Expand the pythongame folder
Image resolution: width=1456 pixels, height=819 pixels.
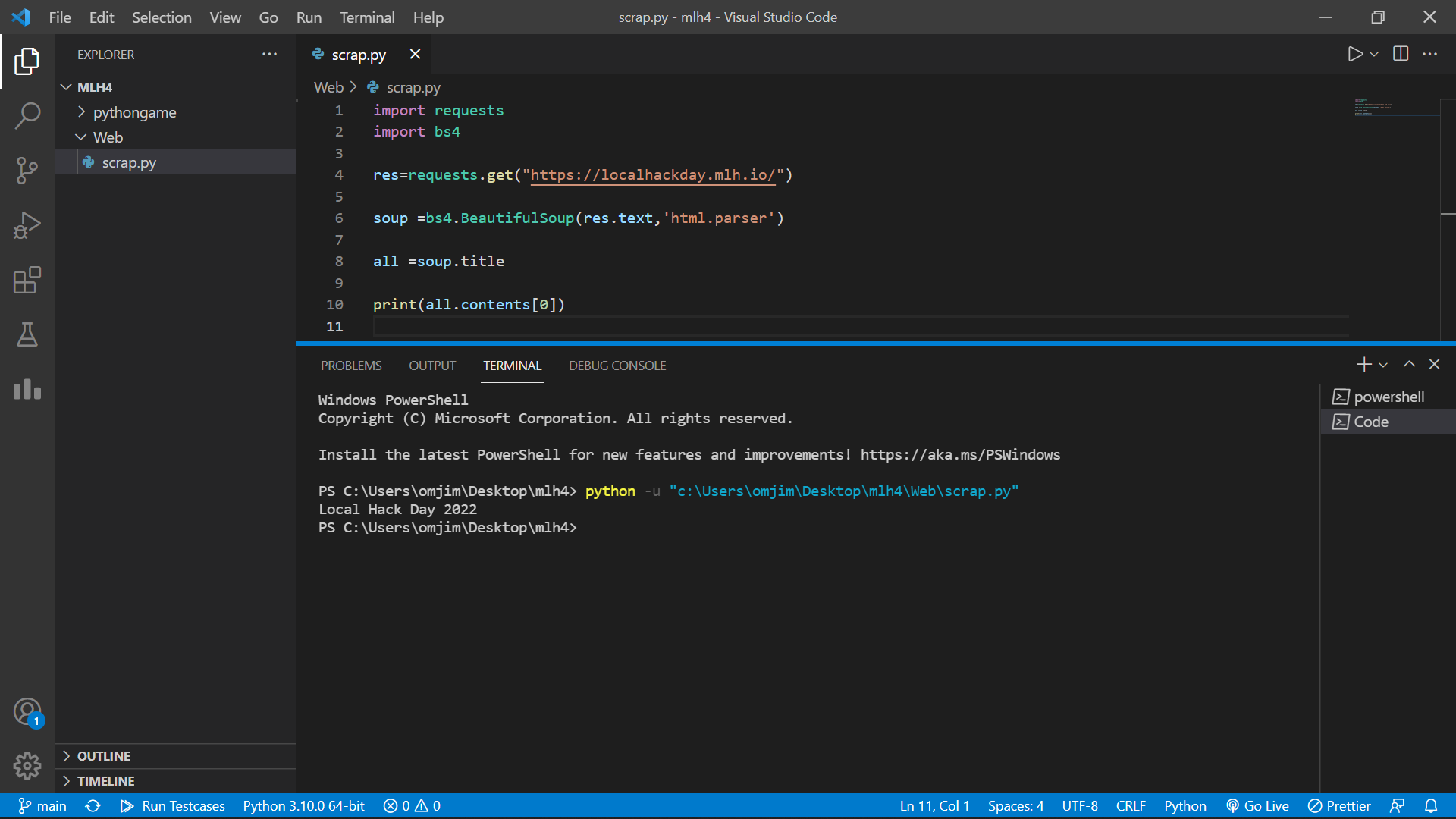134,112
